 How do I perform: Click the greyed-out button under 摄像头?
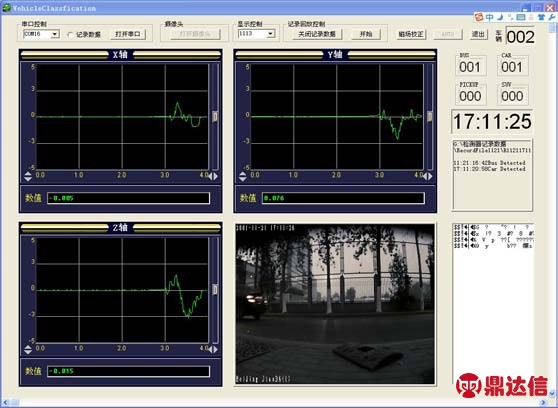pyautogui.click(x=195, y=34)
